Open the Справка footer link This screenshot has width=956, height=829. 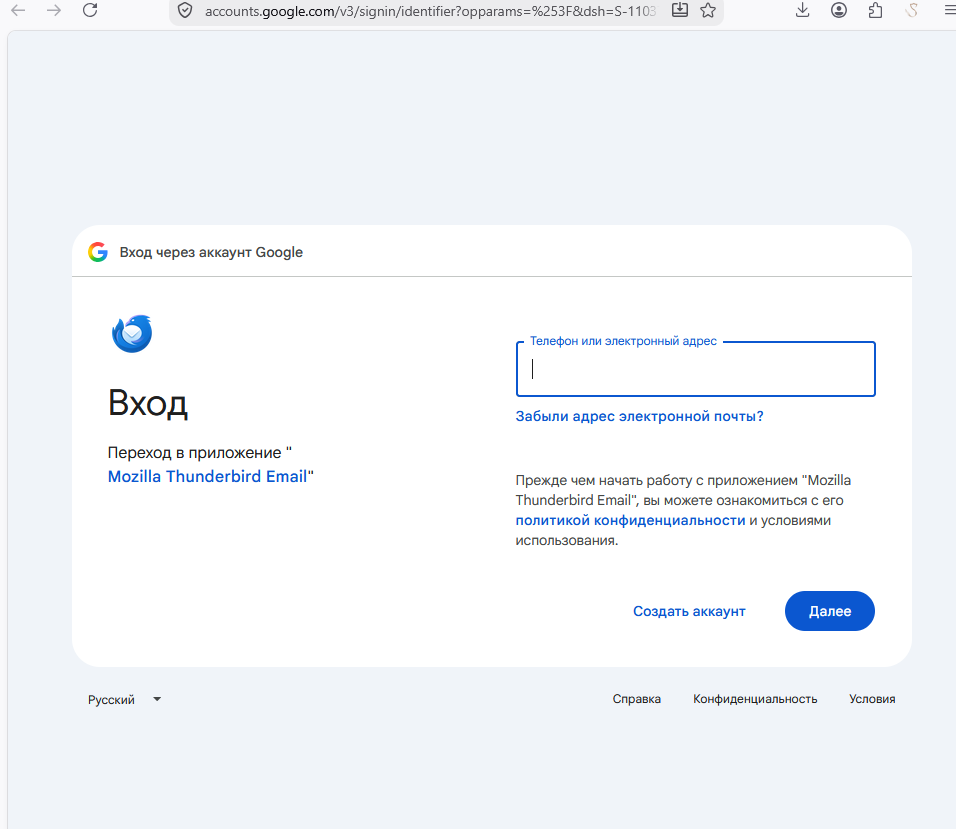tap(637, 699)
